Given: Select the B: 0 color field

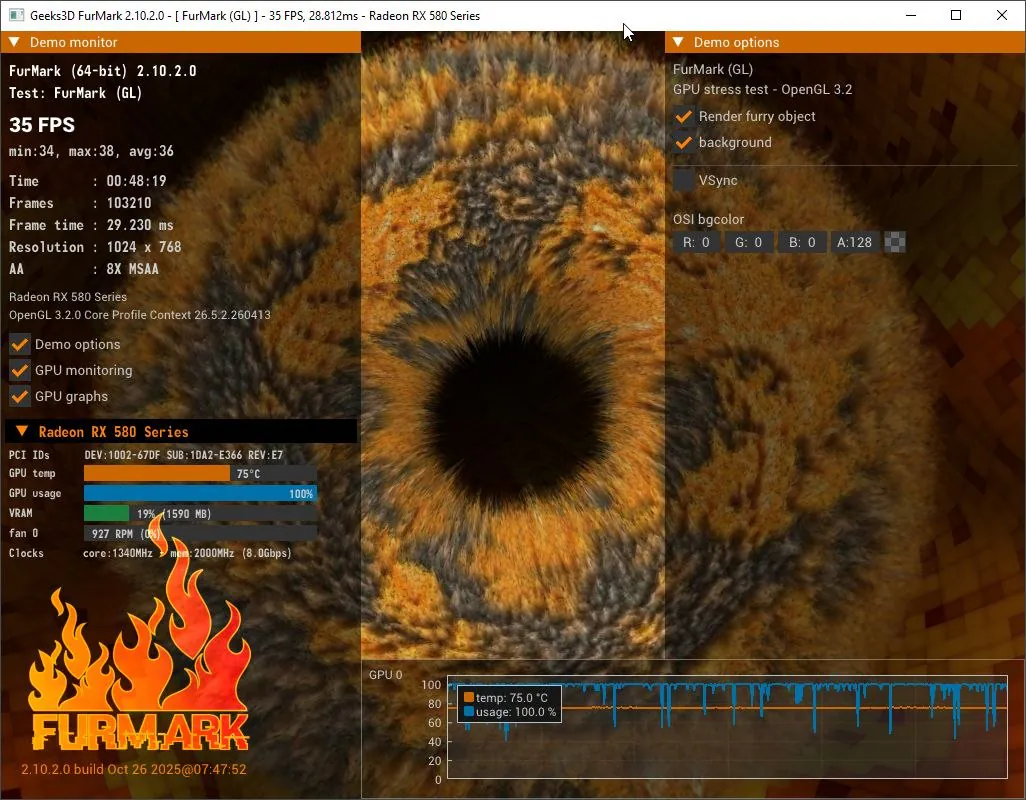Looking at the screenshot, I should pyautogui.click(x=802, y=242).
